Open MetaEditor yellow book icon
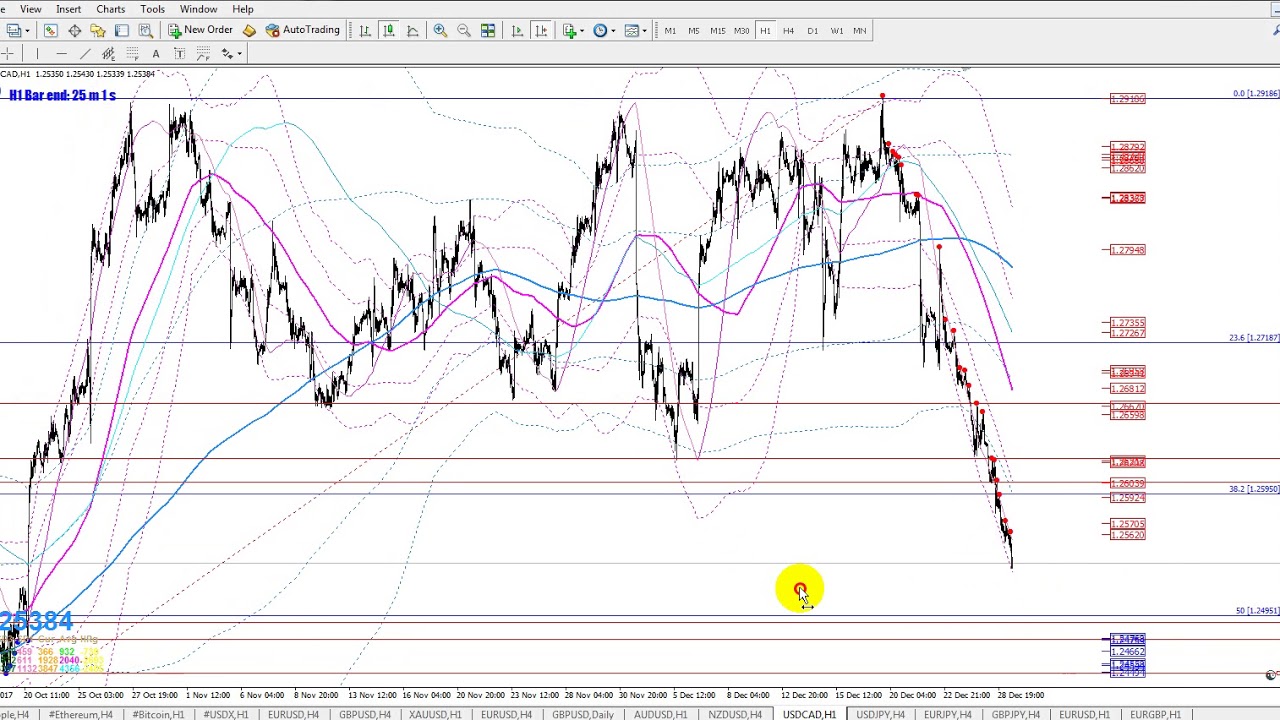The image size is (1280, 720). click(x=249, y=30)
